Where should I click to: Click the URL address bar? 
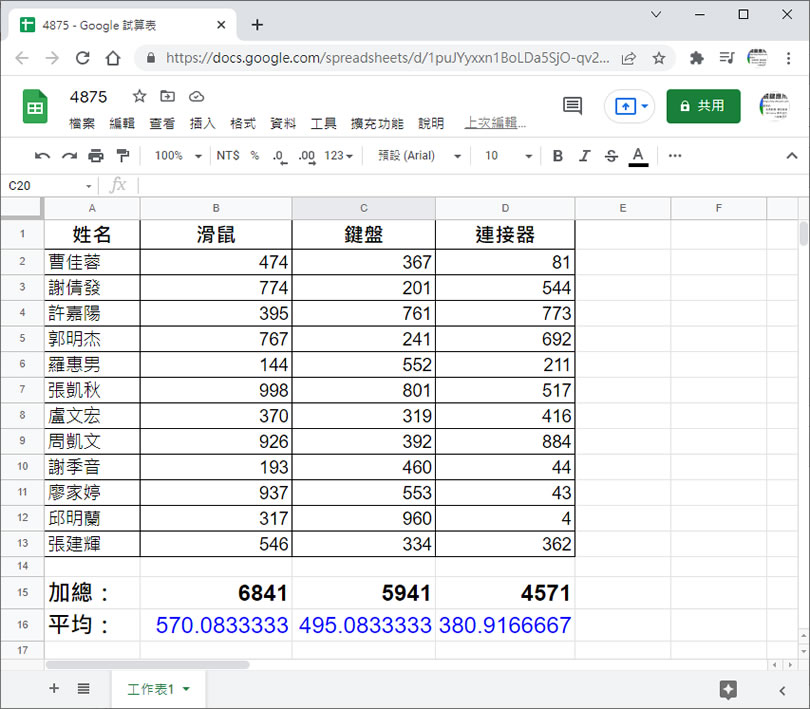387,58
